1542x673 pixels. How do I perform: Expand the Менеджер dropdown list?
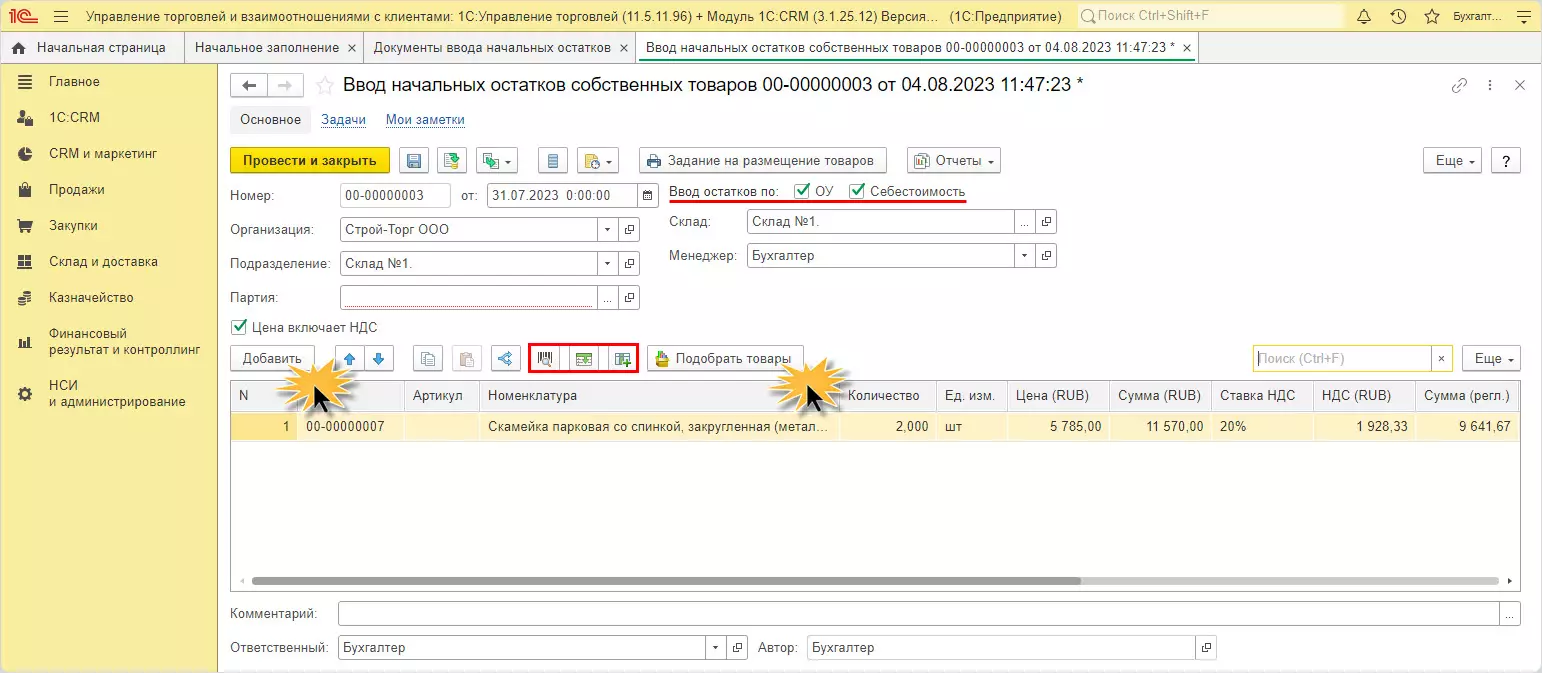(x=1024, y=256)
